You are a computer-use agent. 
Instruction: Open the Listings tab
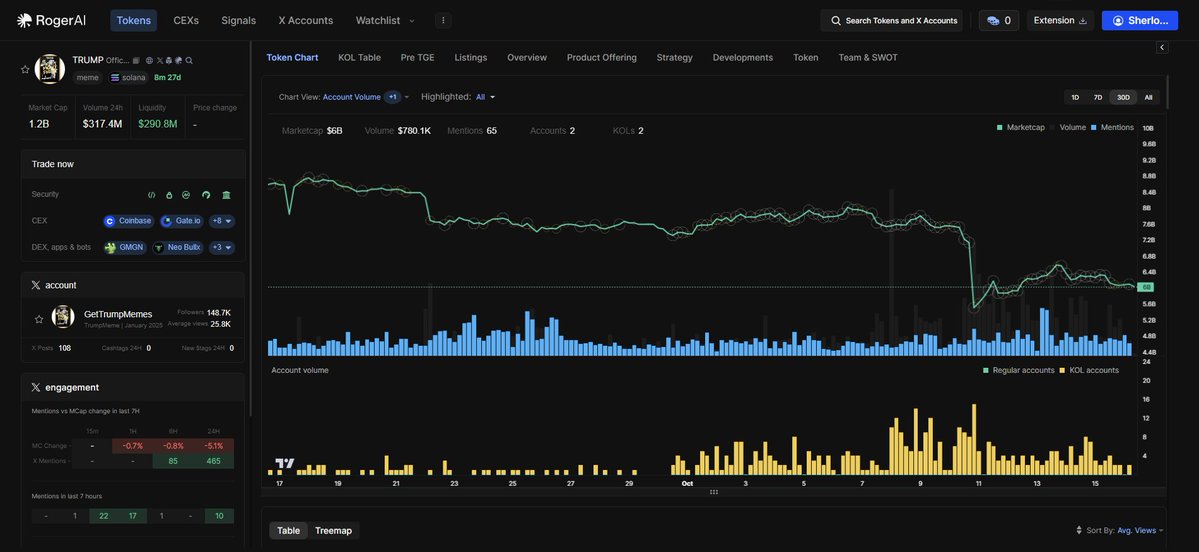pos(470,57)
